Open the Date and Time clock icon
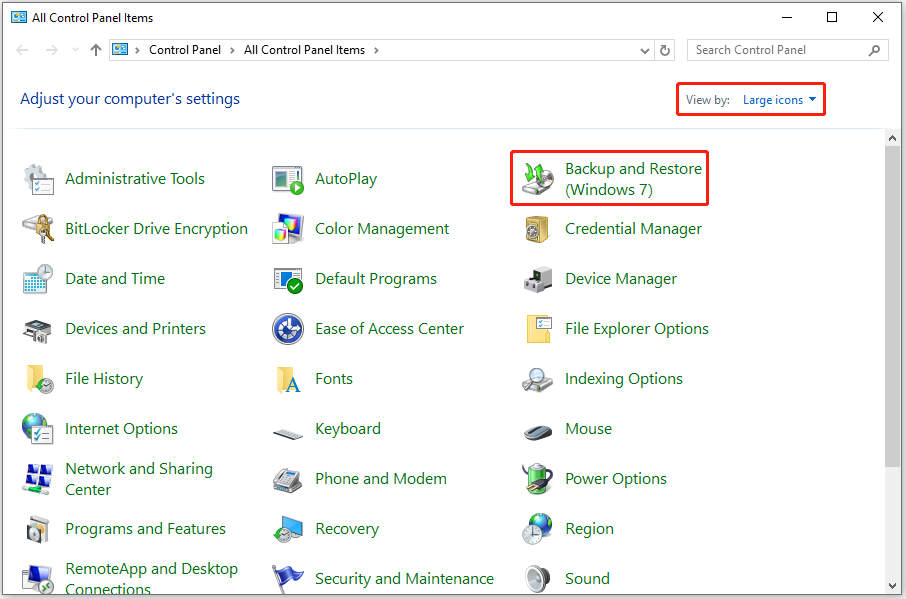 [37, 278]
